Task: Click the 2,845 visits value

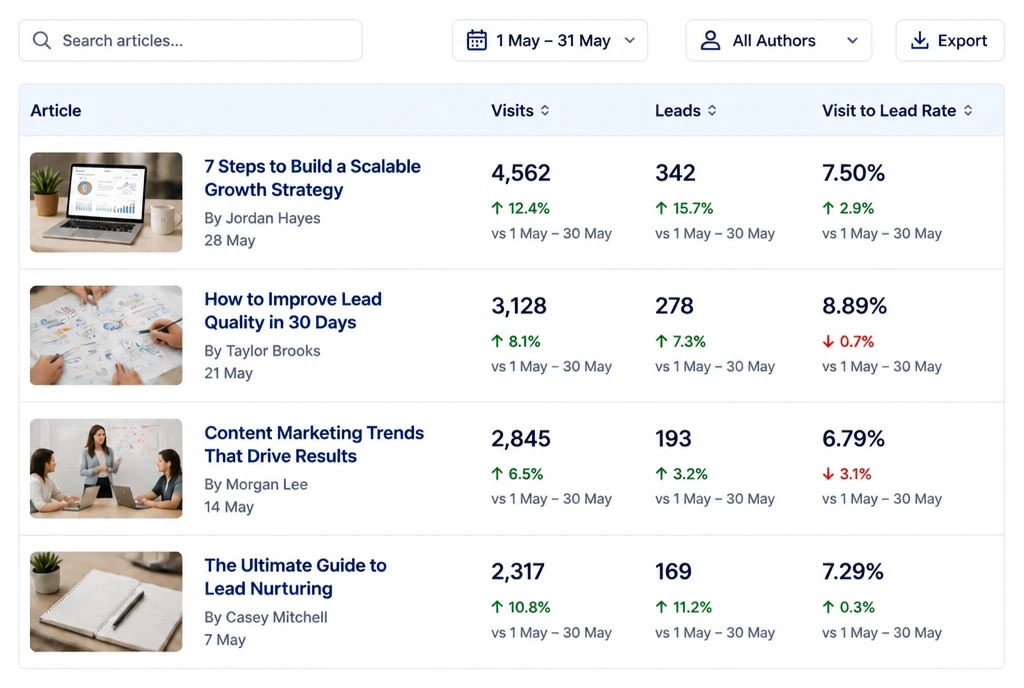Action: pos(521,439)
